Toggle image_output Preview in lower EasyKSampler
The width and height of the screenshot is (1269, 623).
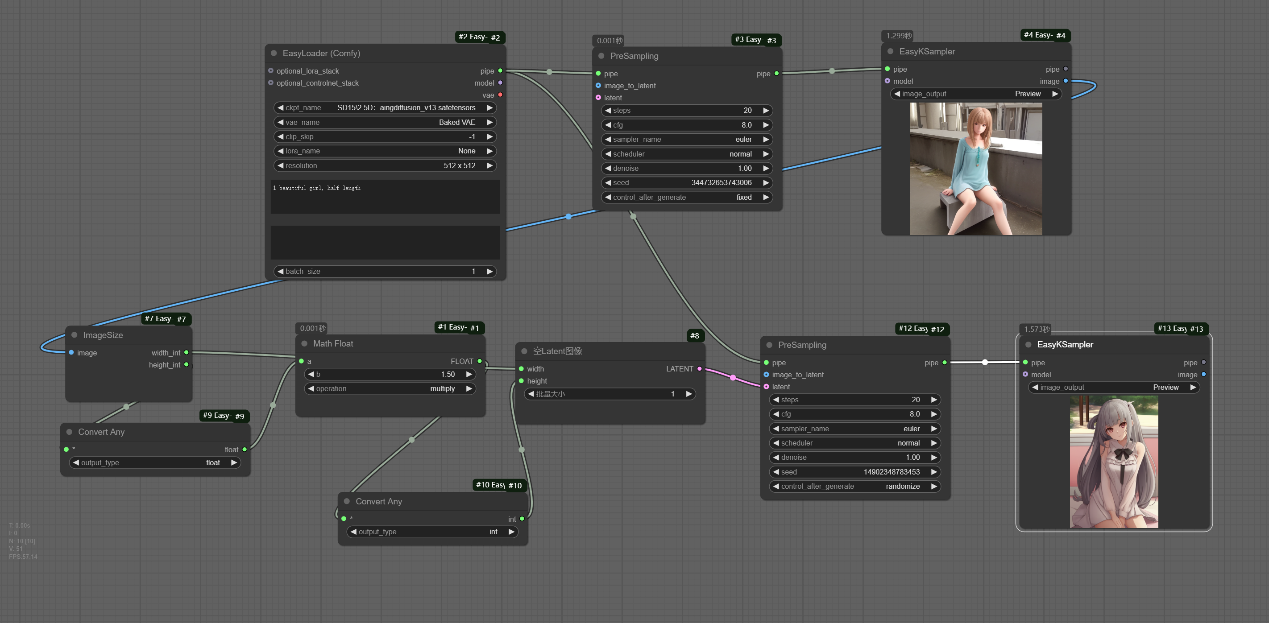[1113, 387]
